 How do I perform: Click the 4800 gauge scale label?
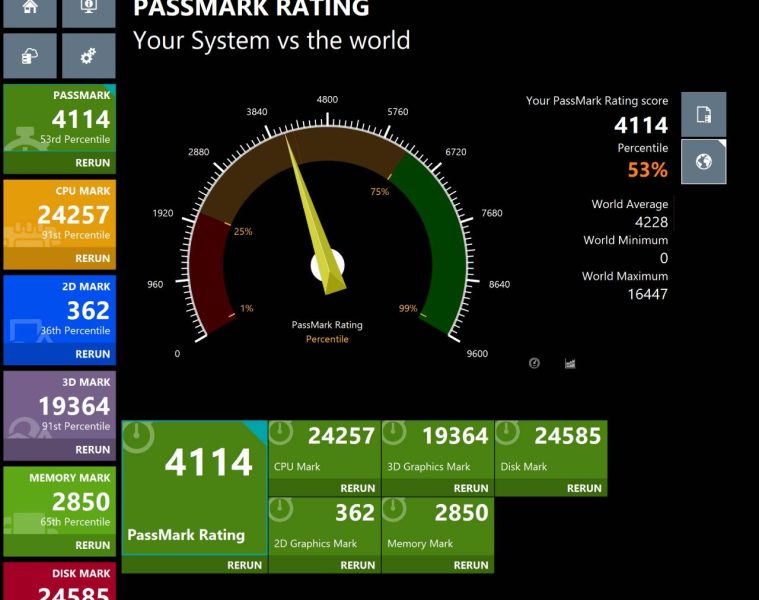327,100
